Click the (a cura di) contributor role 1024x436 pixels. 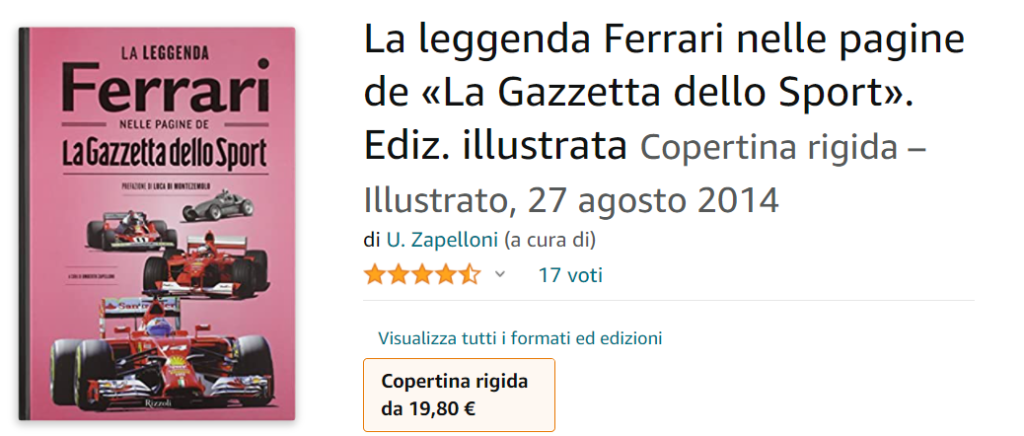[549, 240]
